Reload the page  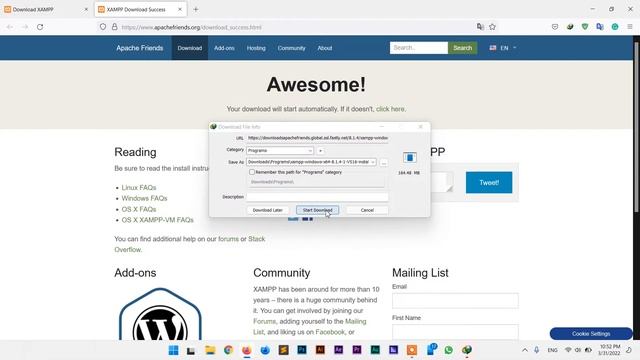tap(40, 27)
